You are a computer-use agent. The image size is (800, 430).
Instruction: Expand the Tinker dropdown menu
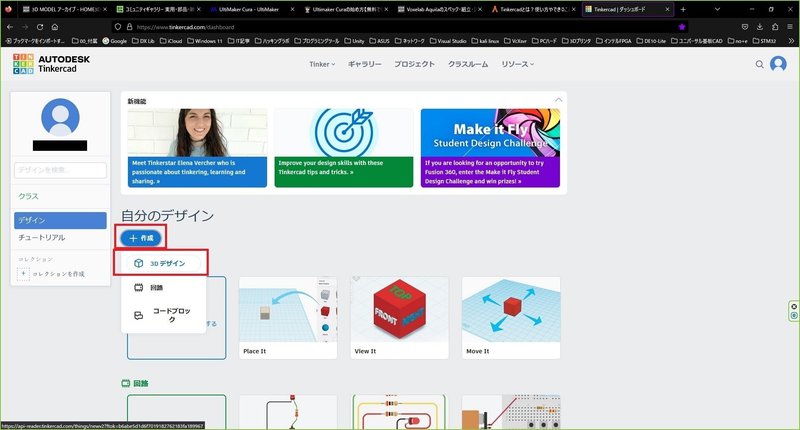point(322,64)
